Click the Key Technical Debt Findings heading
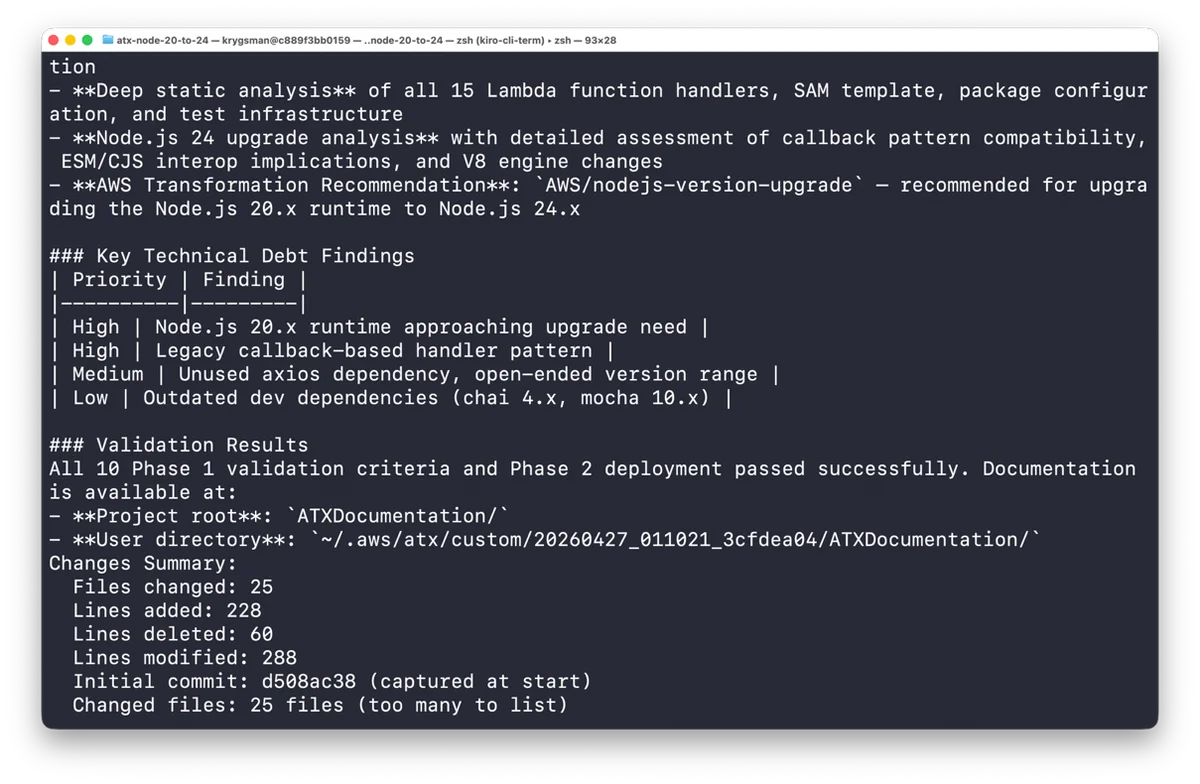This screenshot has width=1200, height=784. (x=231, y=256)
